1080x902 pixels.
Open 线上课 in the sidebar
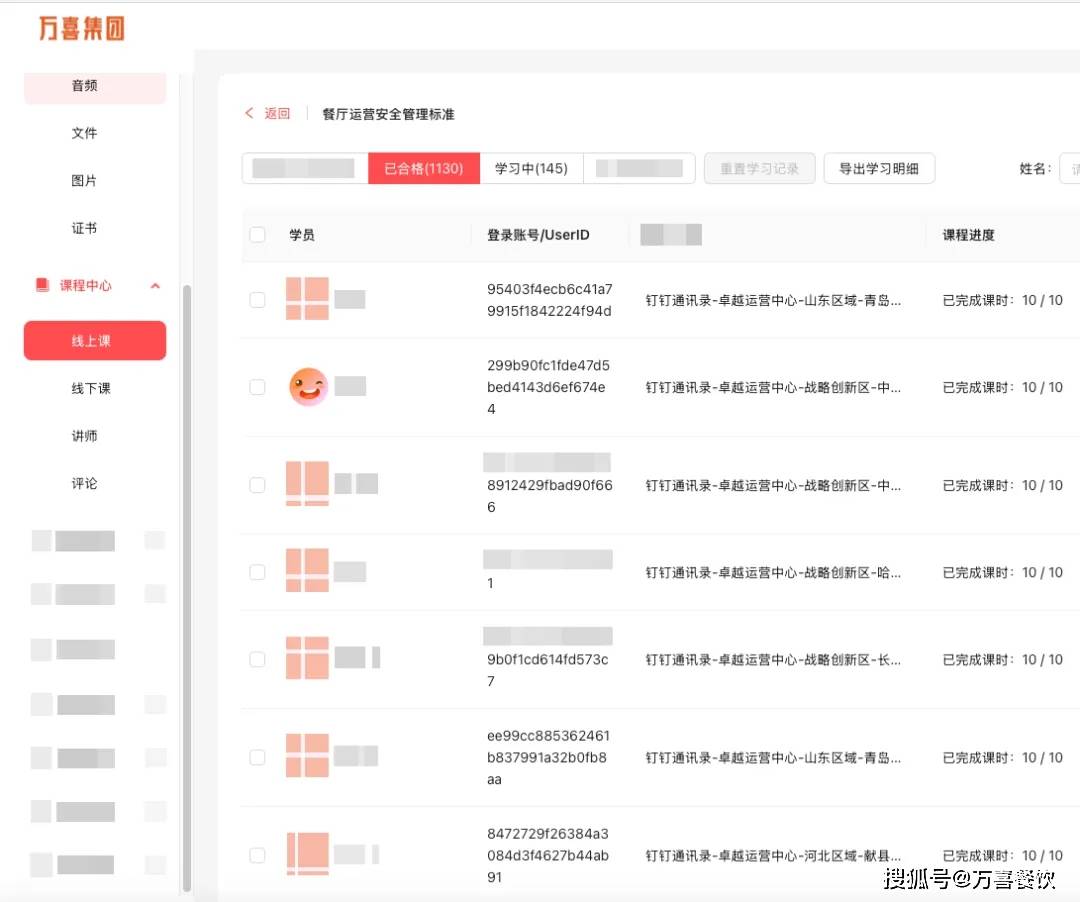coord(95,341)
